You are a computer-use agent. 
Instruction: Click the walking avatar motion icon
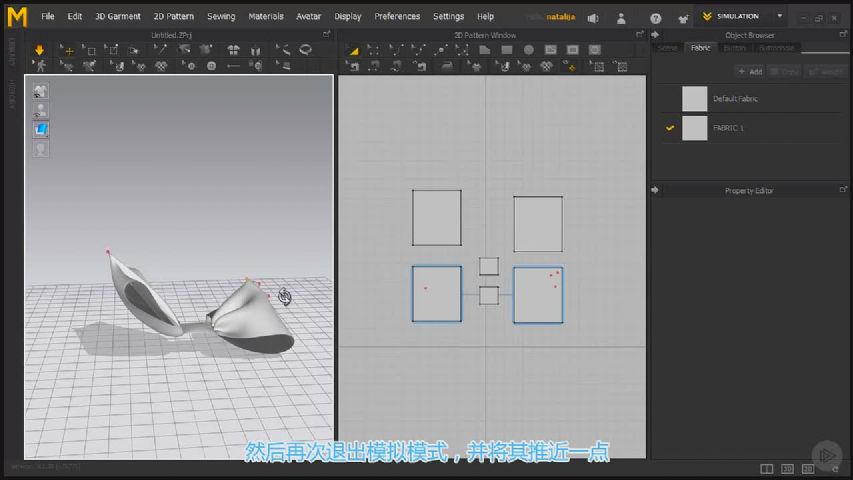pos(40,66)
